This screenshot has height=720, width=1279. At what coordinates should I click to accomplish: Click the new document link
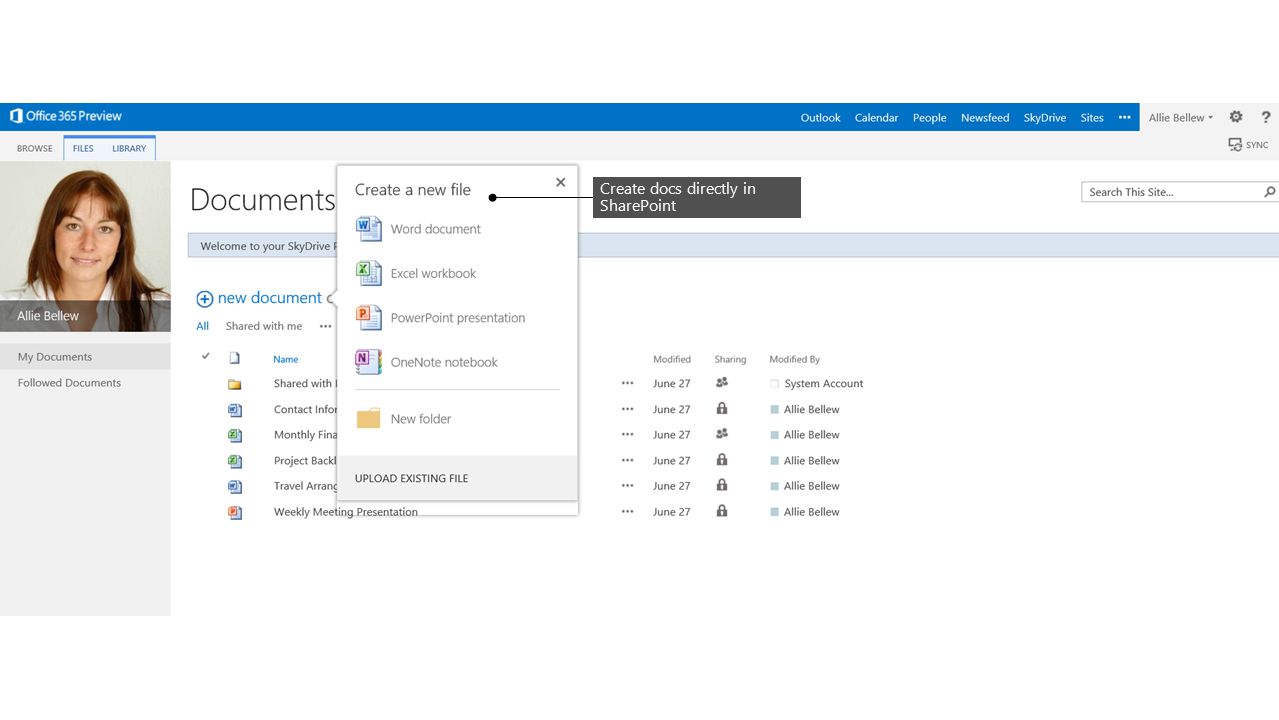pyautogui.click(x=270, y=298)
